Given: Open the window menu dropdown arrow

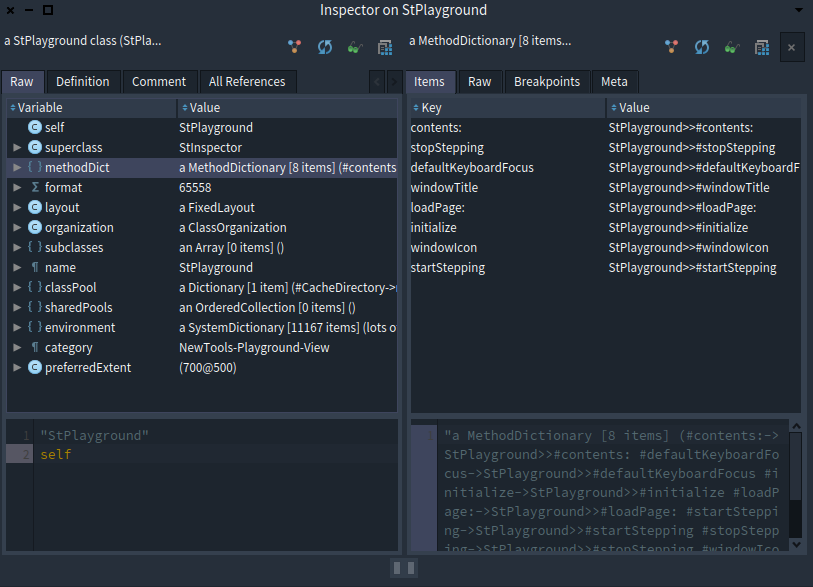Looking at the screenshot, I should click(799, 10).
